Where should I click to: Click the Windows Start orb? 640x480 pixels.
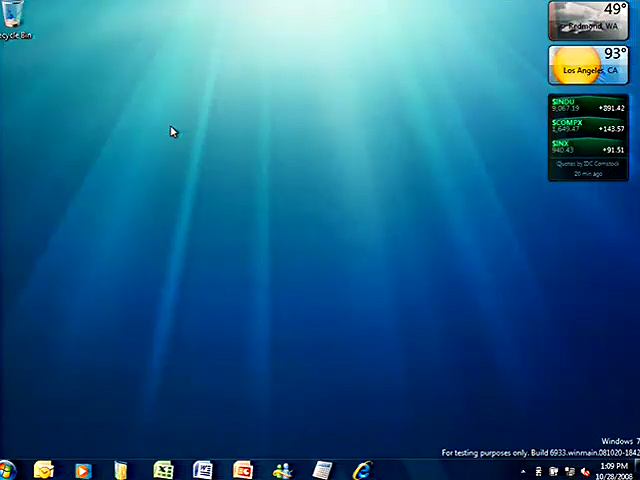(8, 469)
